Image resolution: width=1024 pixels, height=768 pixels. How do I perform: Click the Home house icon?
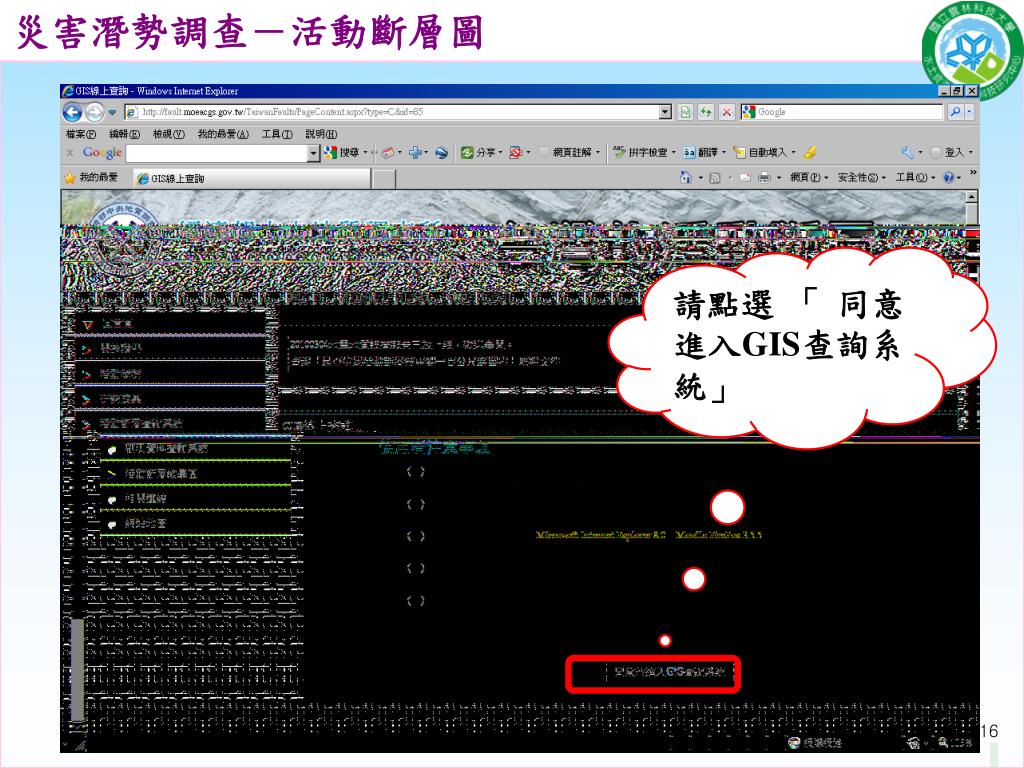685,178
